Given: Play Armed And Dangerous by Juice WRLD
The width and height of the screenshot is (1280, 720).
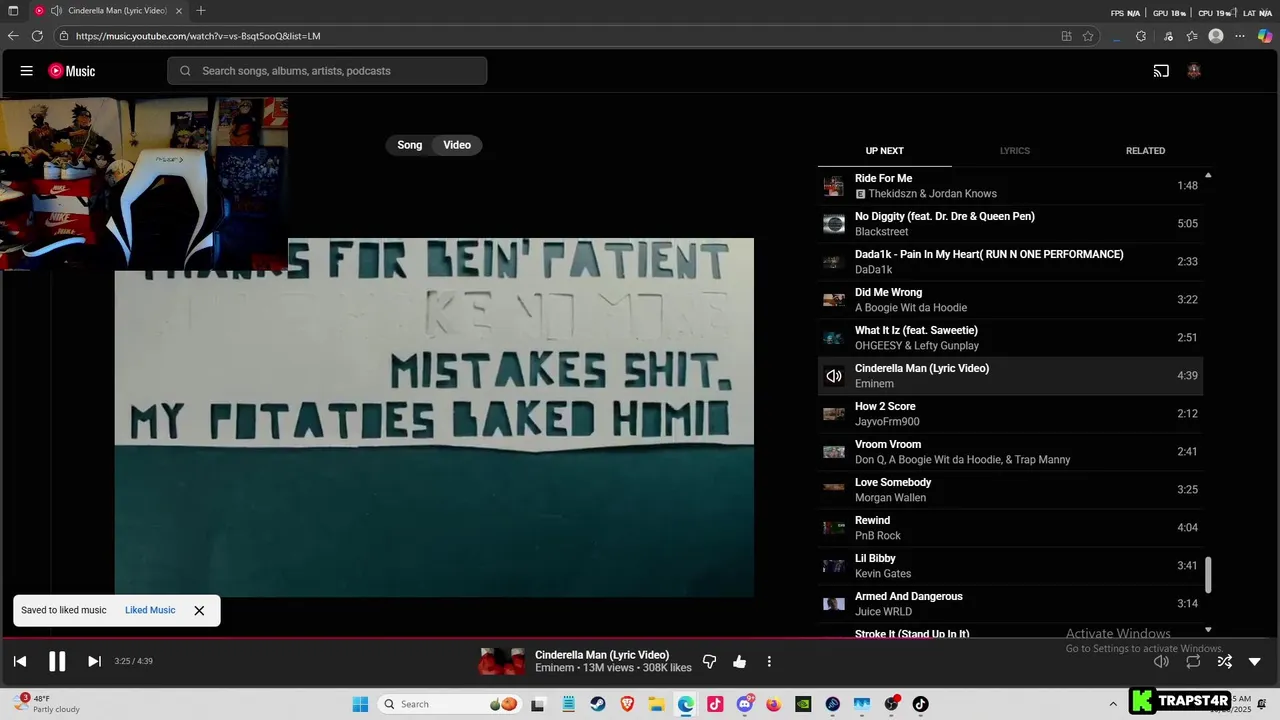Looking at the screenshot, I should 1010,604.
